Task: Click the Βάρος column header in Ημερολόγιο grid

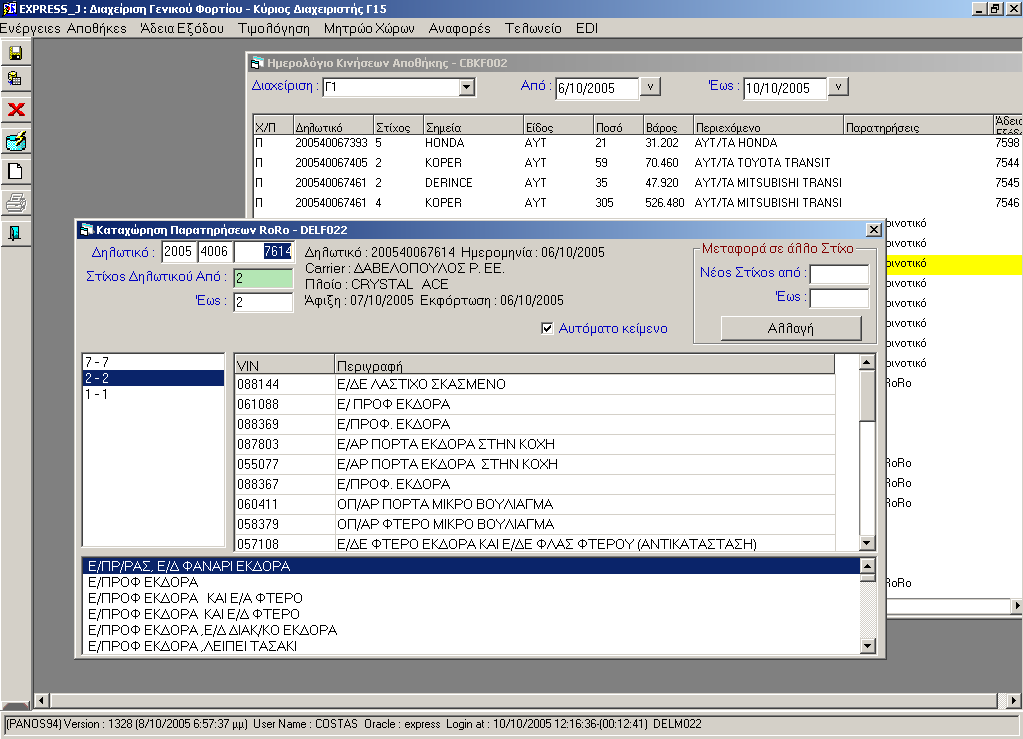Action: point(667,127)
